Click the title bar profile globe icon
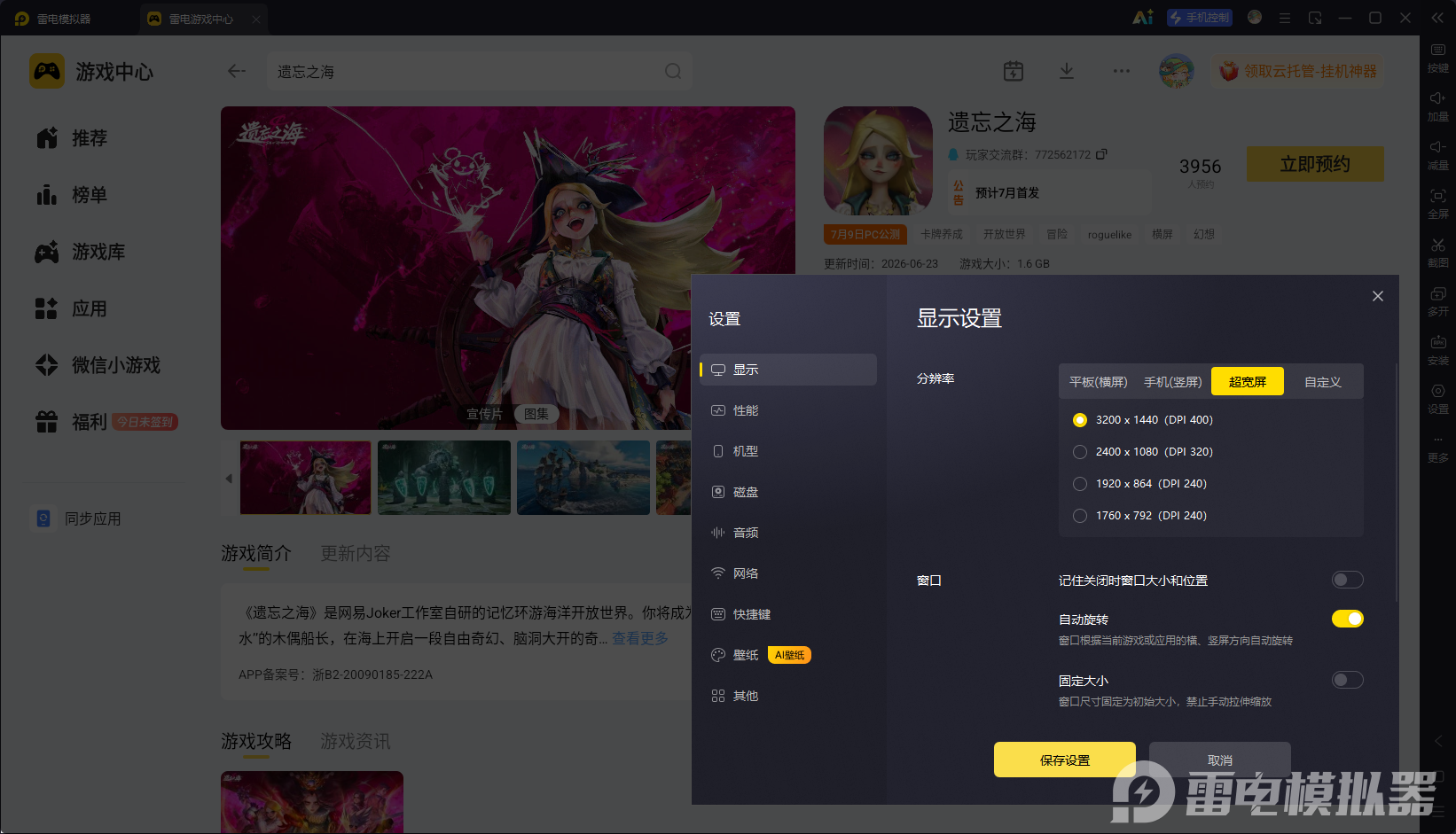1456x834 pixels. [1255, 17]
